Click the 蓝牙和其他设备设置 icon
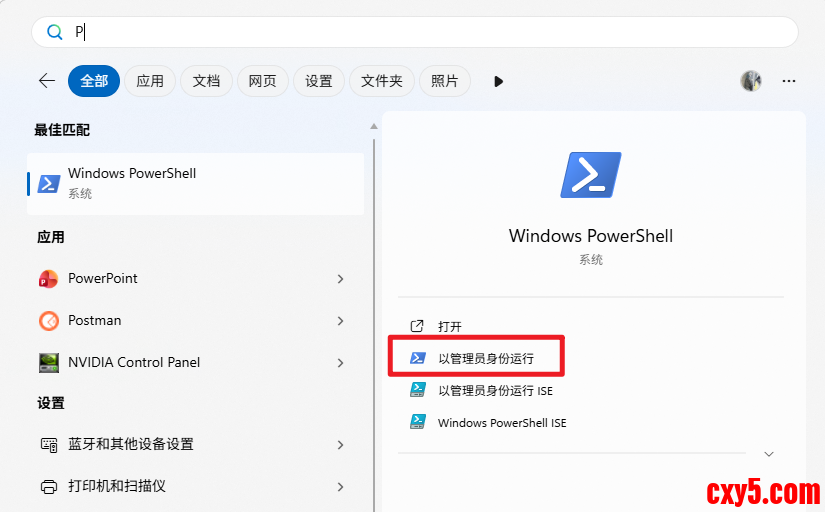825x512 pixels. 49,445
